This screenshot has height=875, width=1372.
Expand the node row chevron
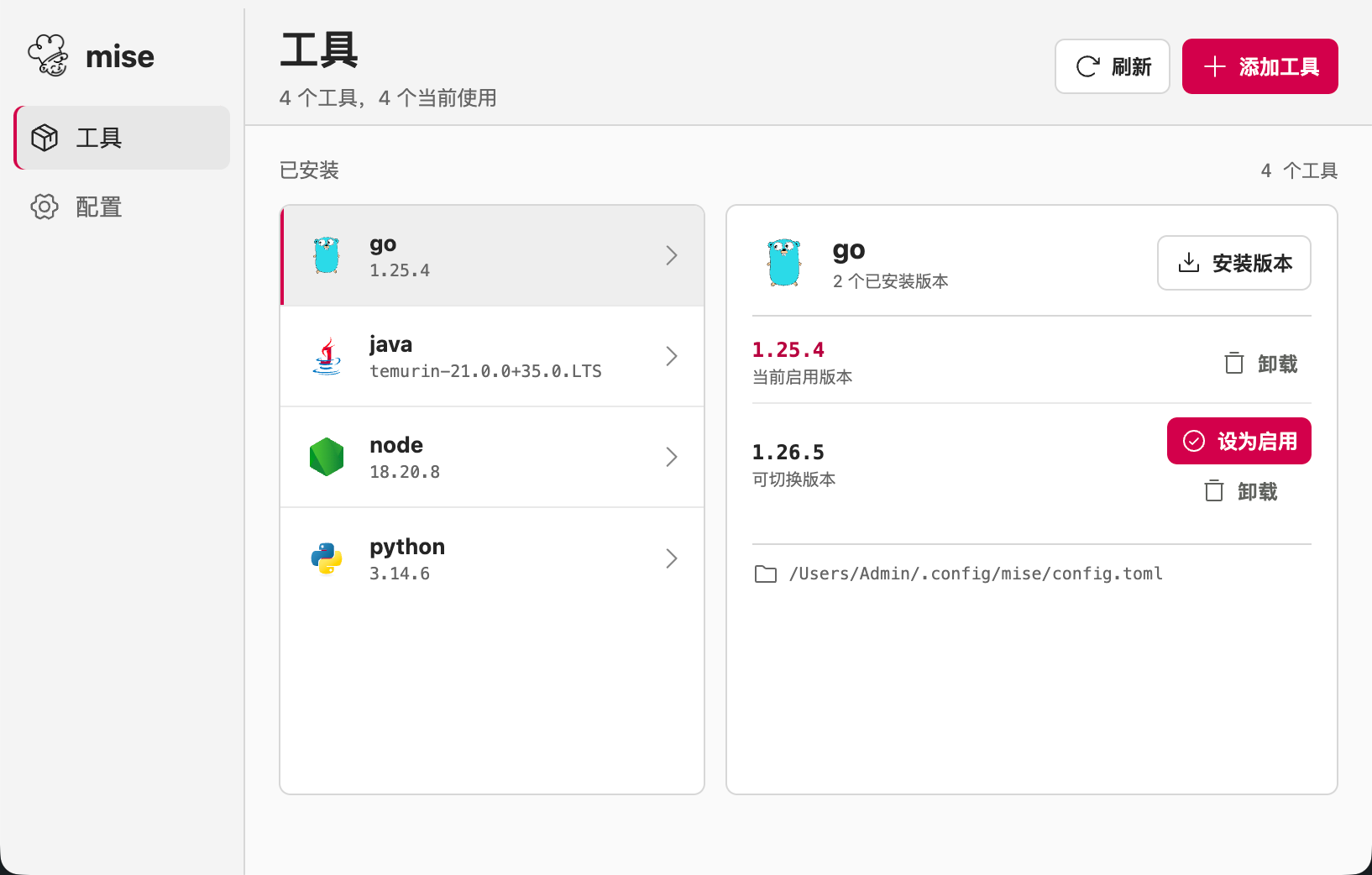(672, 457)
